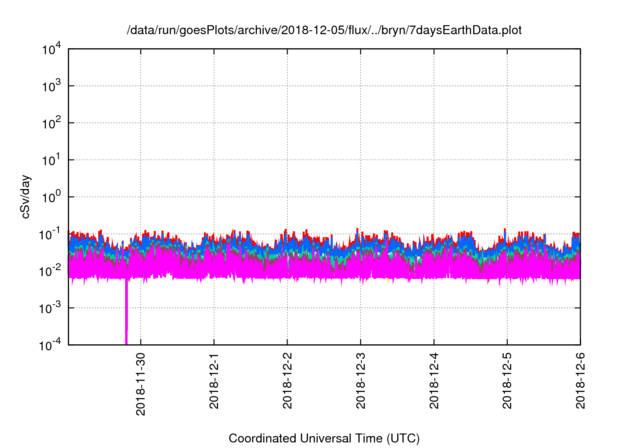
Task: Click the 10^1 y-axis tick label
Action: tap(51, 160)
